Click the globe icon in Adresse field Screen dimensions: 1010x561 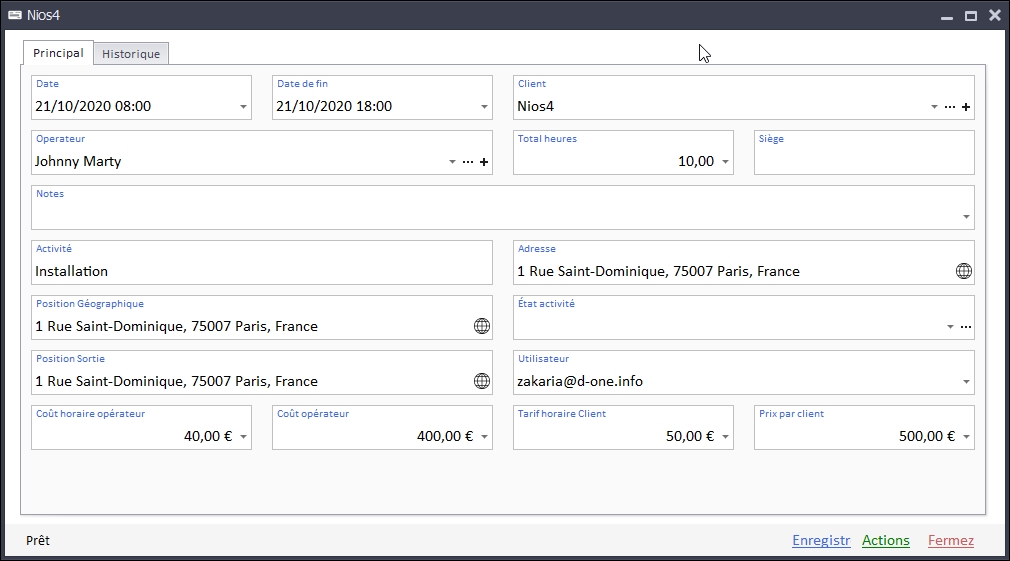click(x=963, y=271)
